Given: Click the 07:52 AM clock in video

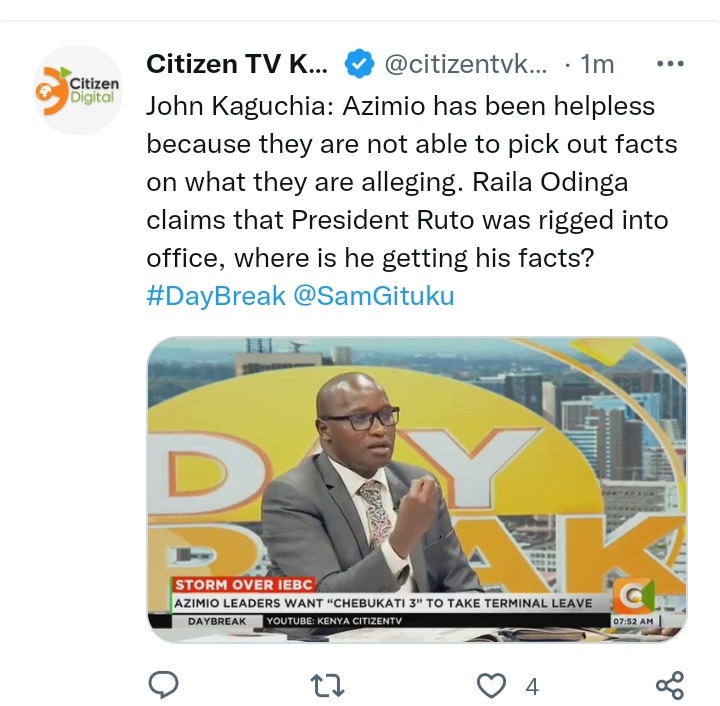Looking at the screenshot, I should point(633,621).
